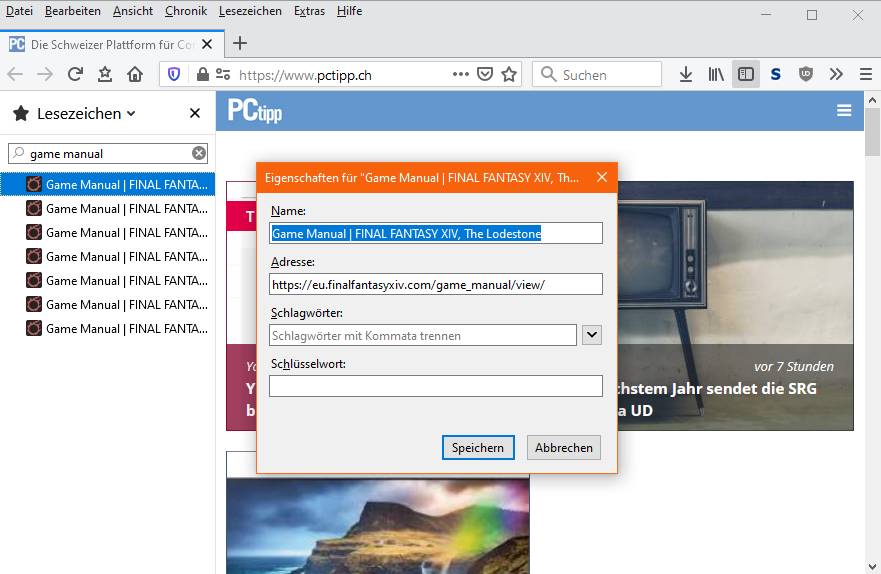Image resolution: width=881 pixels, height=574 pixels.
Task: Save page to Pocket icon
Action: pos(485,74)
